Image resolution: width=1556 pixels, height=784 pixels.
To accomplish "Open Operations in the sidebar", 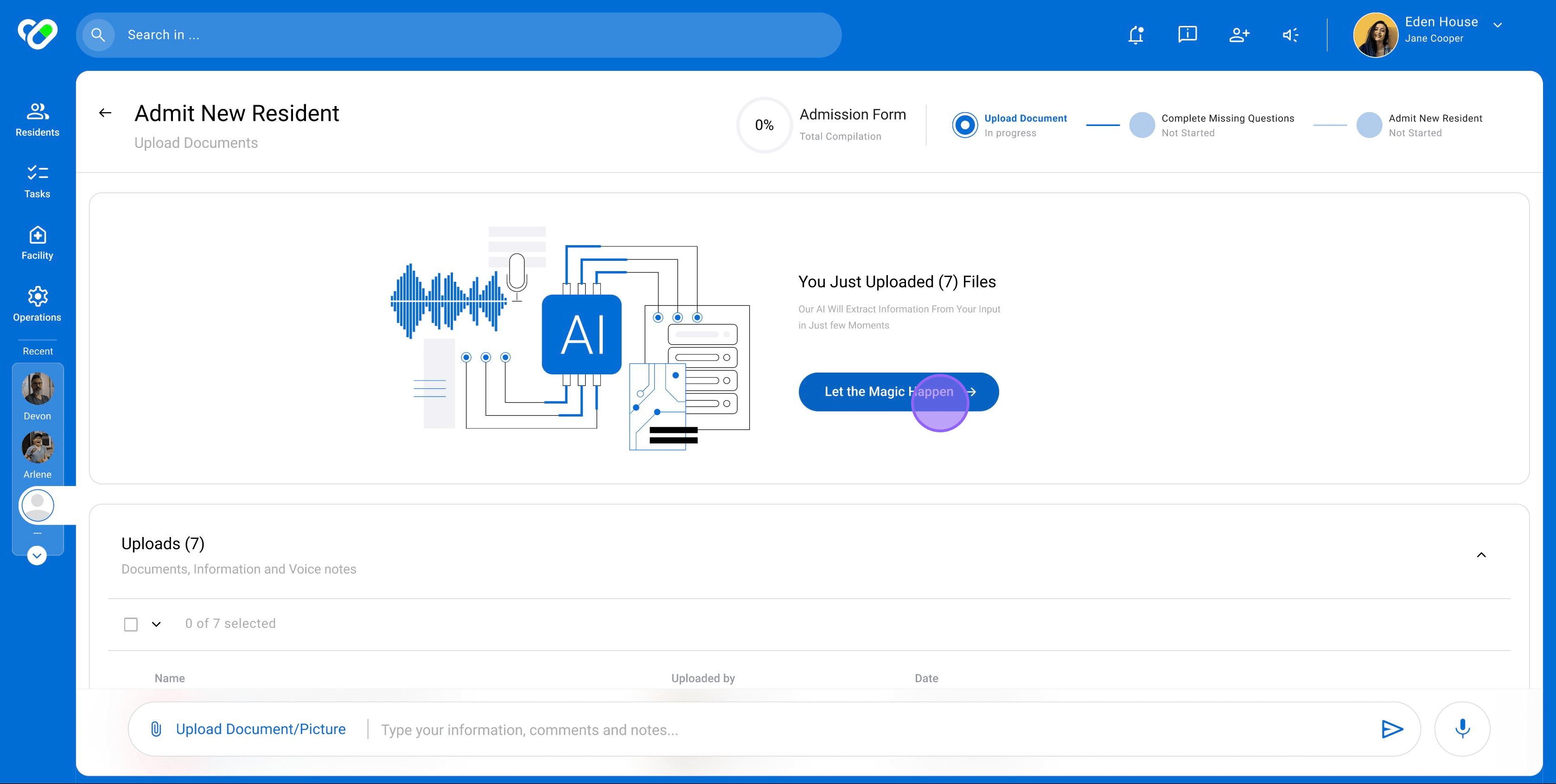I will tap(38, 305).
